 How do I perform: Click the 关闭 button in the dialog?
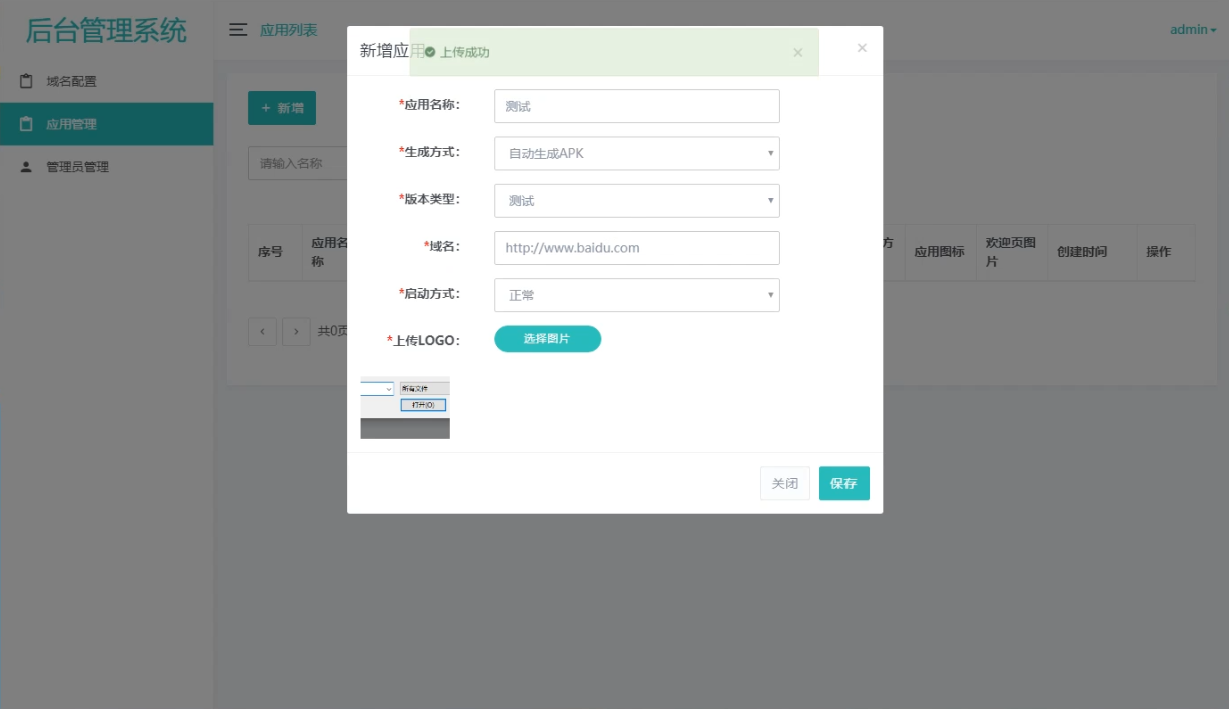785,482
